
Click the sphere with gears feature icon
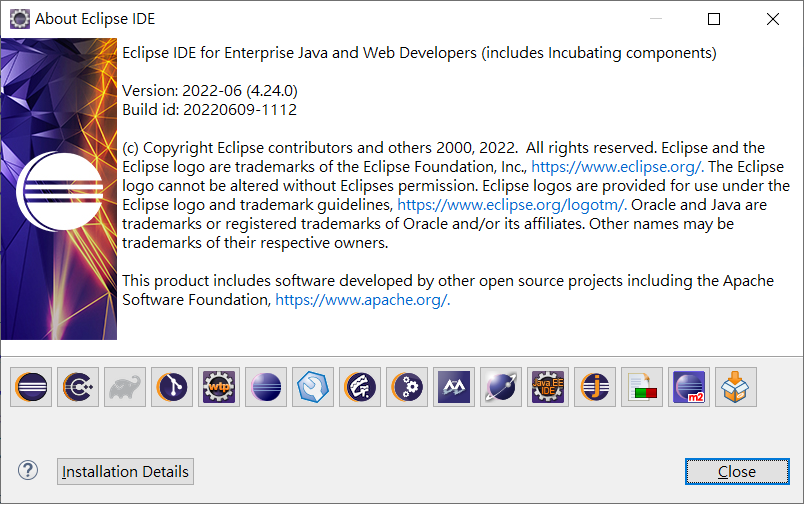(407, 387)
